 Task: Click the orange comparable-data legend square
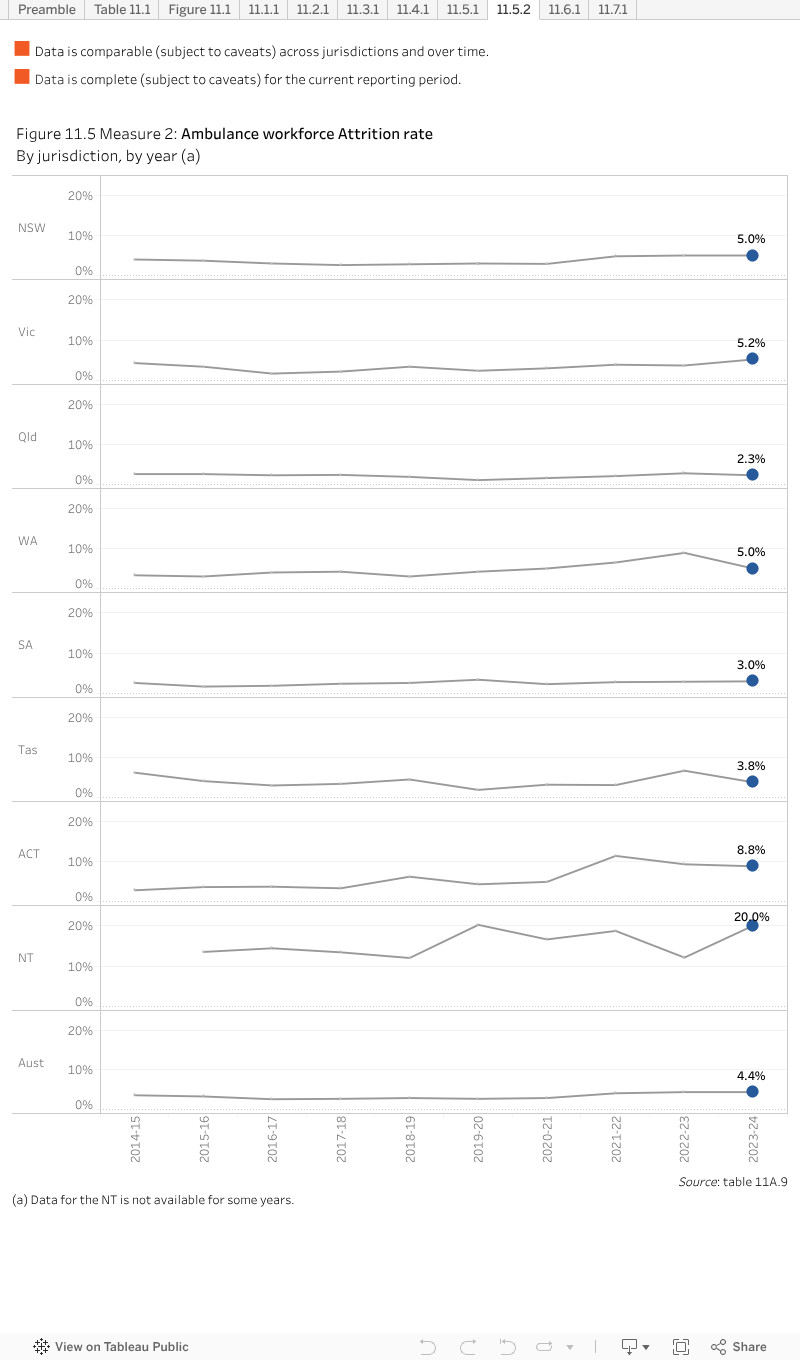22,48
